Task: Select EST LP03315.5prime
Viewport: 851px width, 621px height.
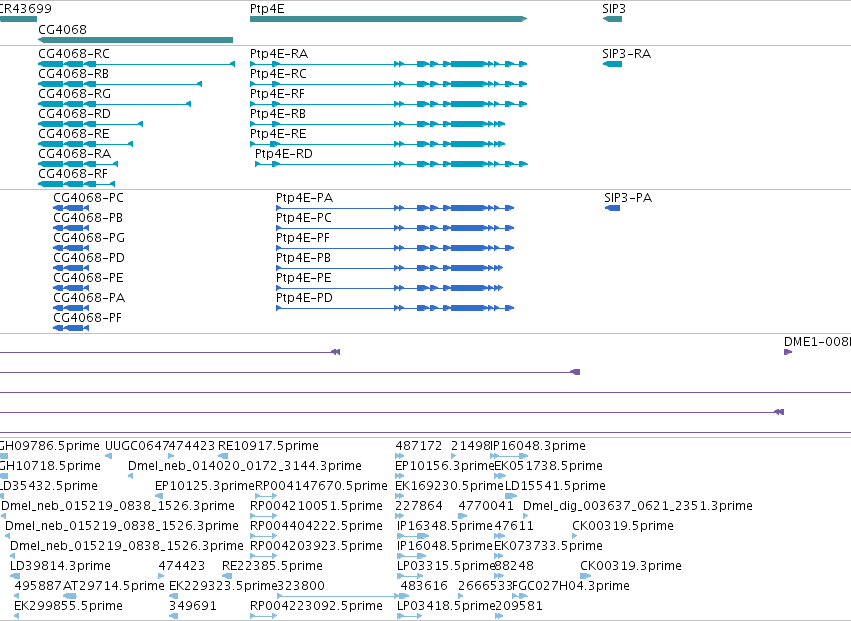Action: [447, 566]
